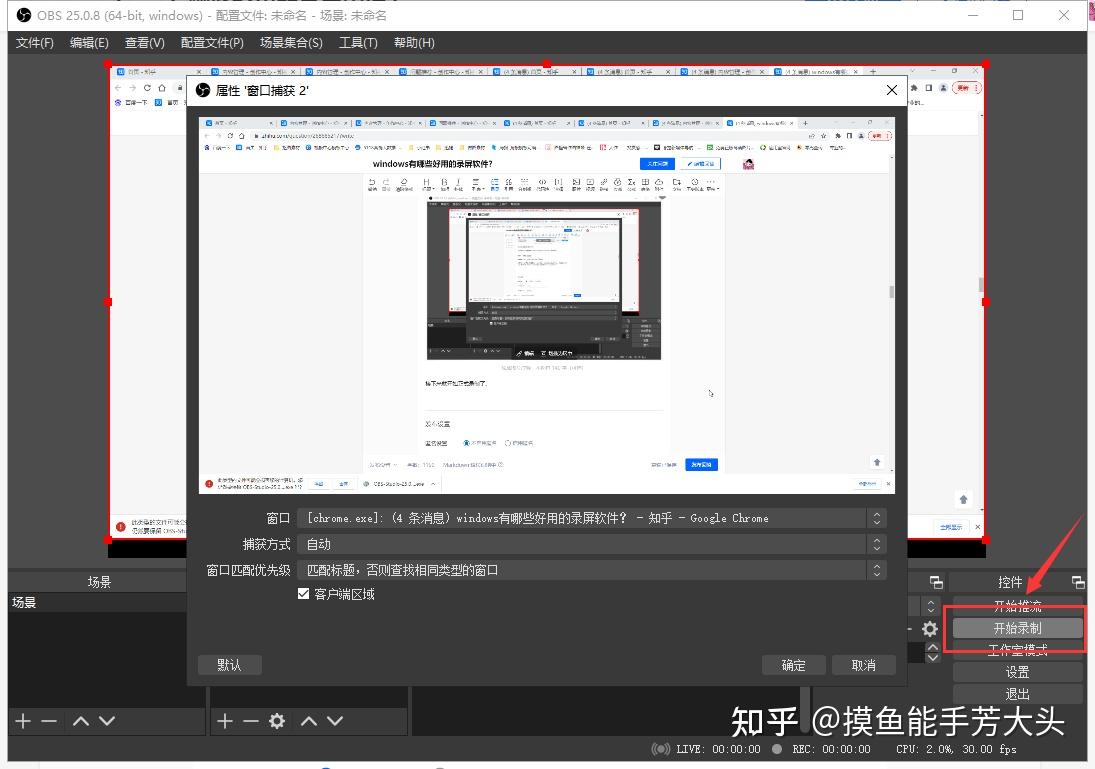1095x769 pixels.
Task: Click the 控件 panel header
Action: pyautogui.click(x=1010, y=582)
